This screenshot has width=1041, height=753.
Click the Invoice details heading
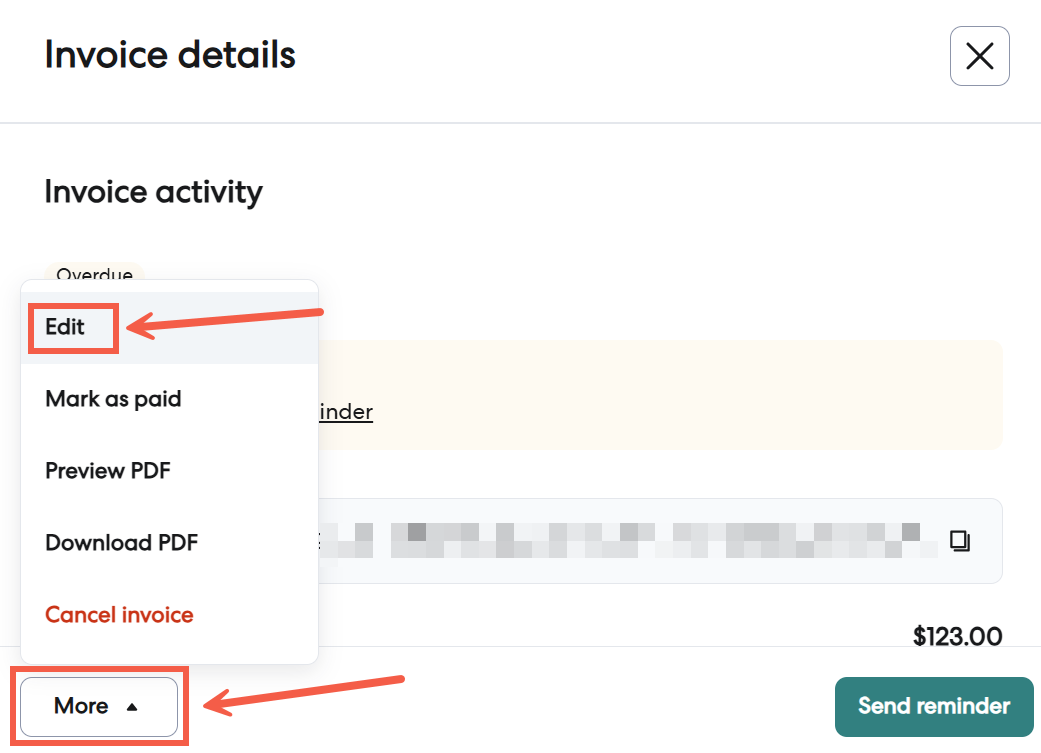tap(170, 55)
